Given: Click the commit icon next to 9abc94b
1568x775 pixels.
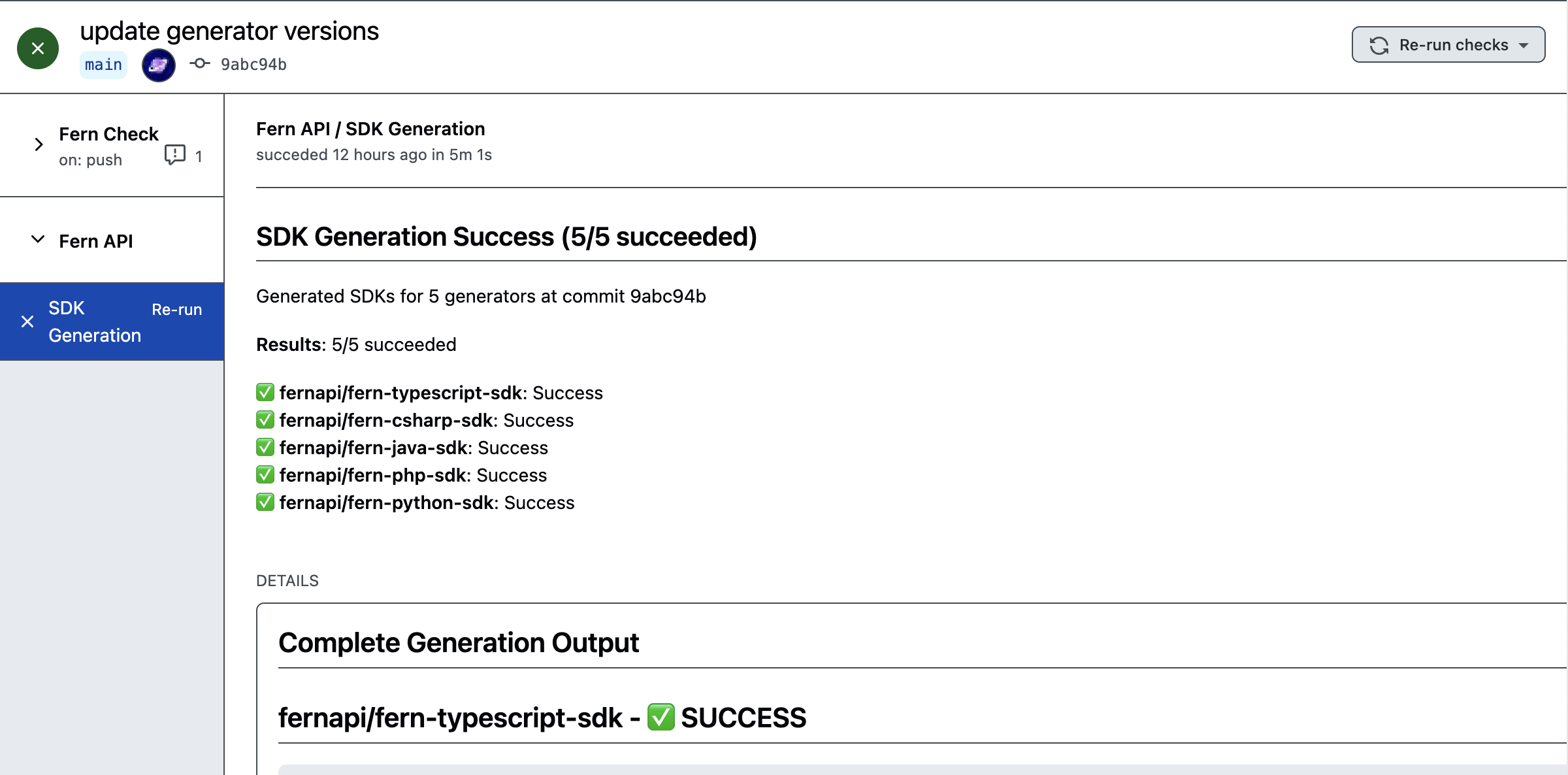Looking at the screenshot, I should coord(199,63).
